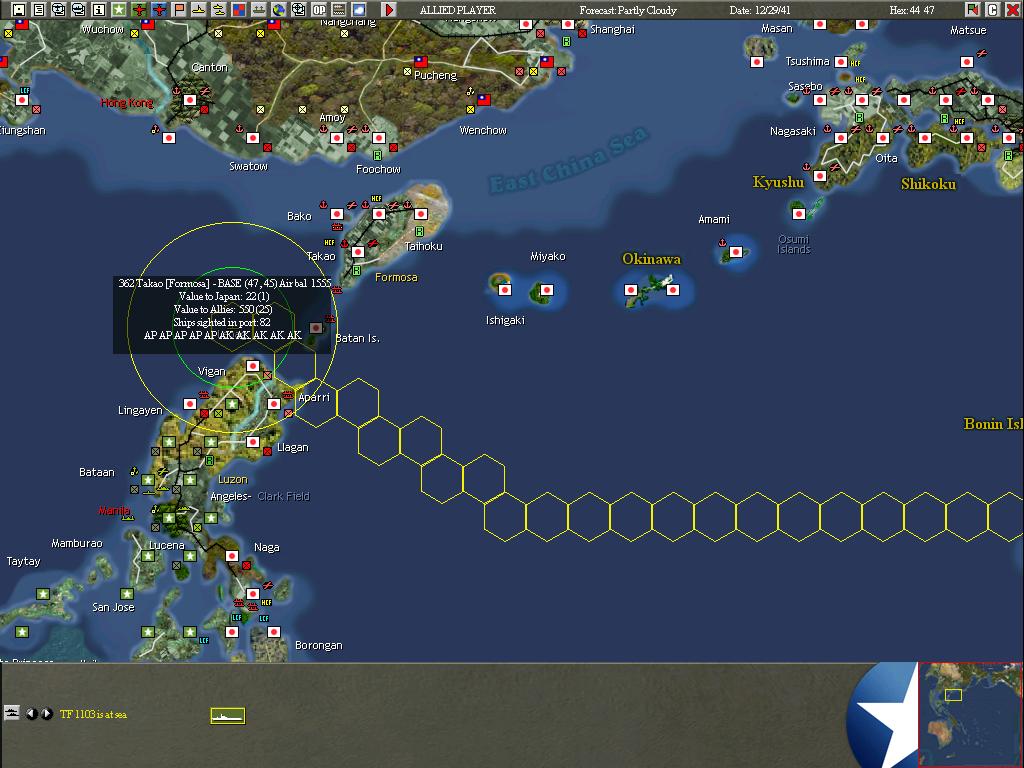Click the 'Forecast: Partly Cloudy' text
The width and height of the screenshot is (1024, 768).
[x=628, y=10]
